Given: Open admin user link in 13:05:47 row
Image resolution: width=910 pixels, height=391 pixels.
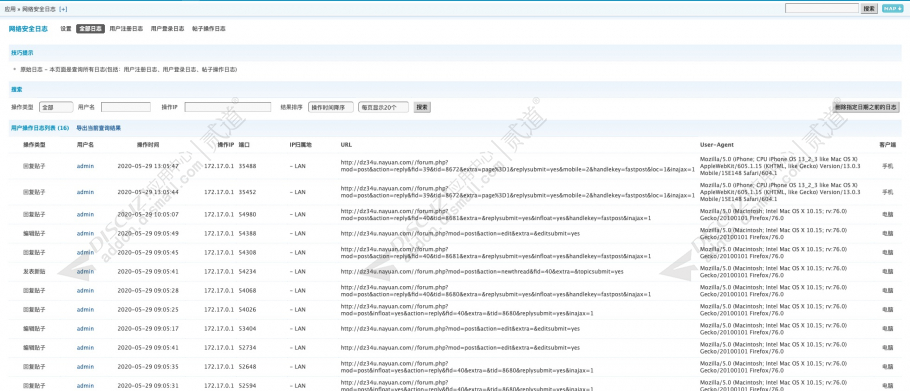Looking at the screenshot, I should (85, 166).
